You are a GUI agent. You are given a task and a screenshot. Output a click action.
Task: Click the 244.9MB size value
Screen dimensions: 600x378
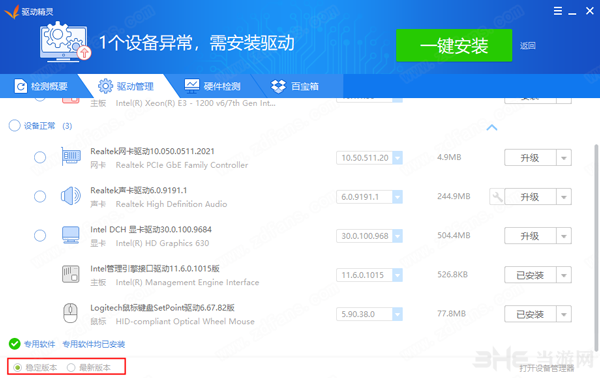click(x=454, y=196)
